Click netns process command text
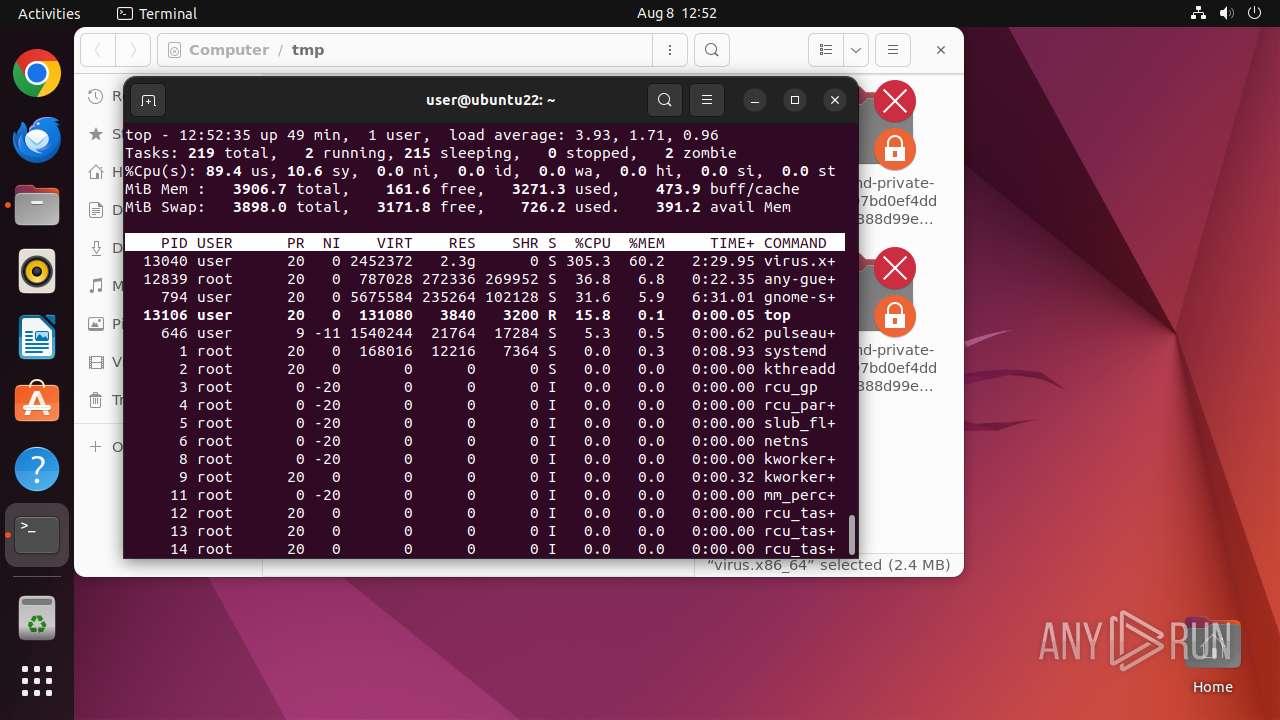 [x=786, y=441]
